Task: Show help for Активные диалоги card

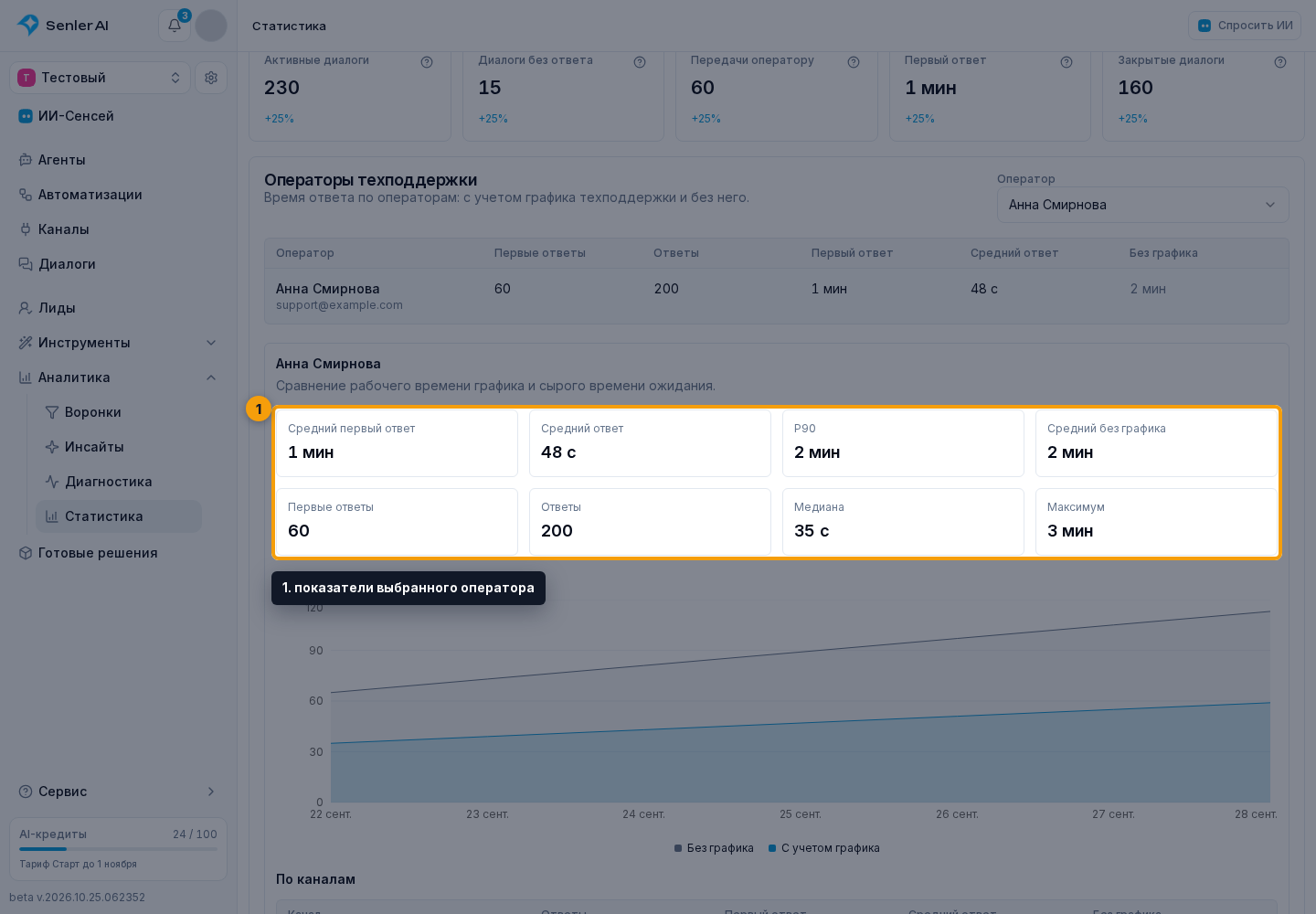Action: 427,62
